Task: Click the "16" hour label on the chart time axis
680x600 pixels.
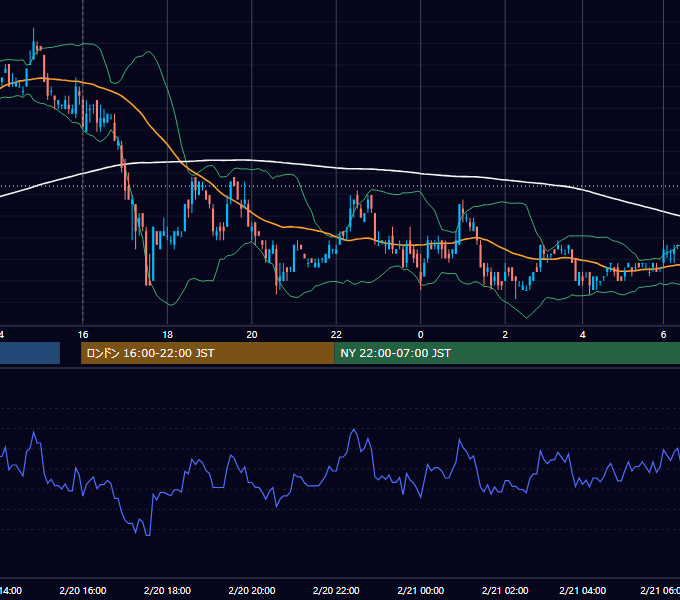Action: [x=83, y=335]
